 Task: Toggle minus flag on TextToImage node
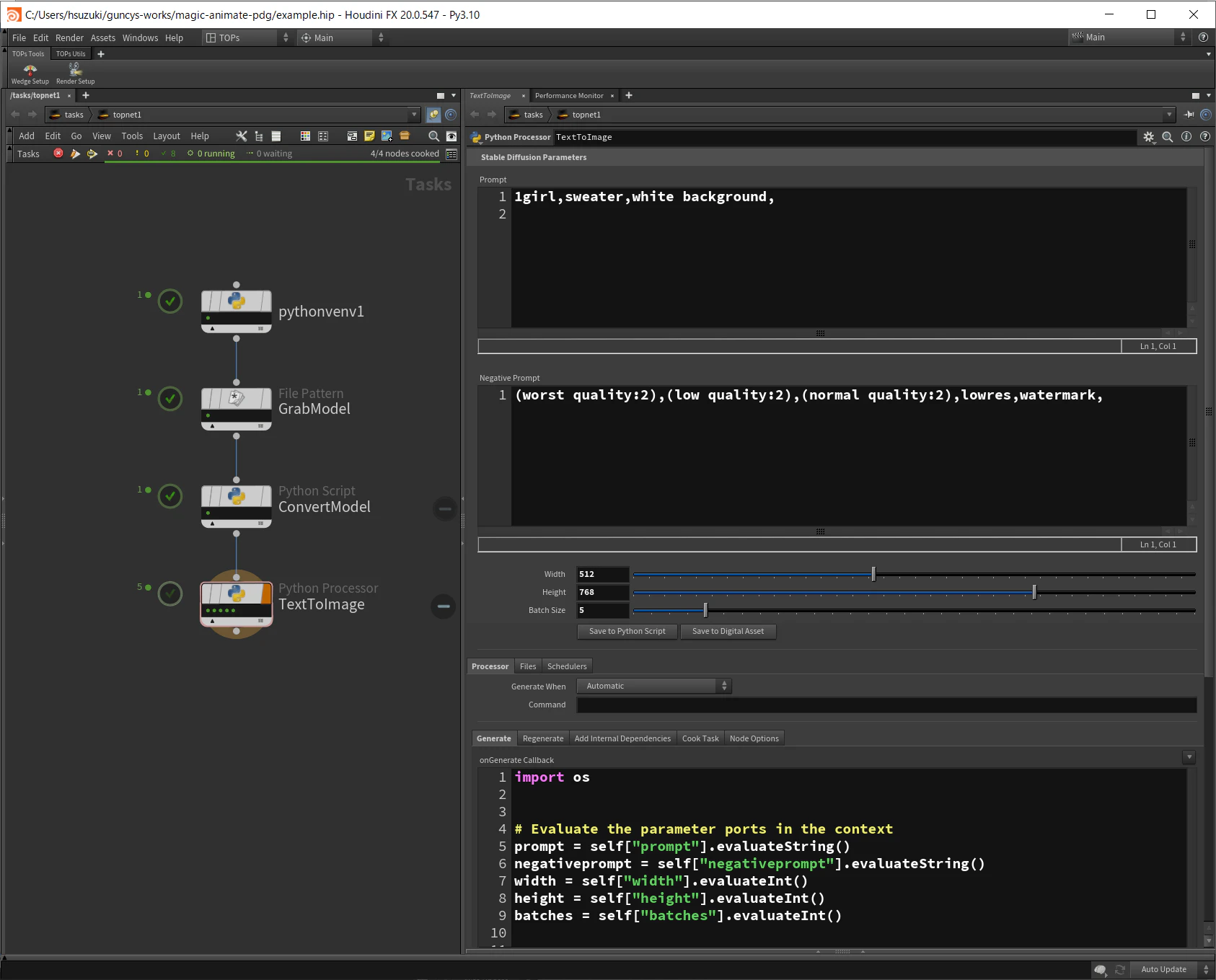[x=444, y=606]
